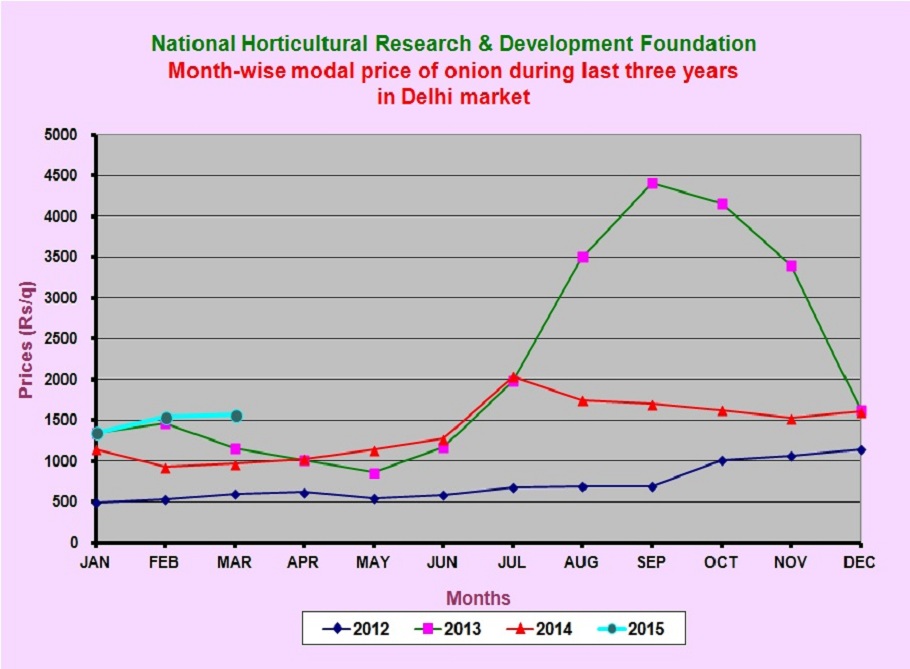Select the 2013 September peak data point

pyautogui.click(x=652, y=183)
